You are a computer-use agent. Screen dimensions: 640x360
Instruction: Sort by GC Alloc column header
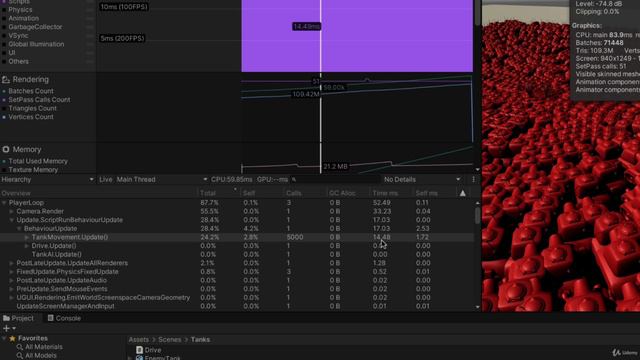click(x=348, y=193)
